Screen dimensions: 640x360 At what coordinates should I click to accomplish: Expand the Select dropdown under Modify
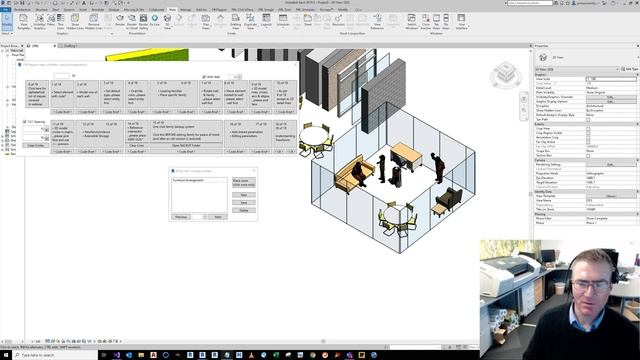[x=7, y=33]
